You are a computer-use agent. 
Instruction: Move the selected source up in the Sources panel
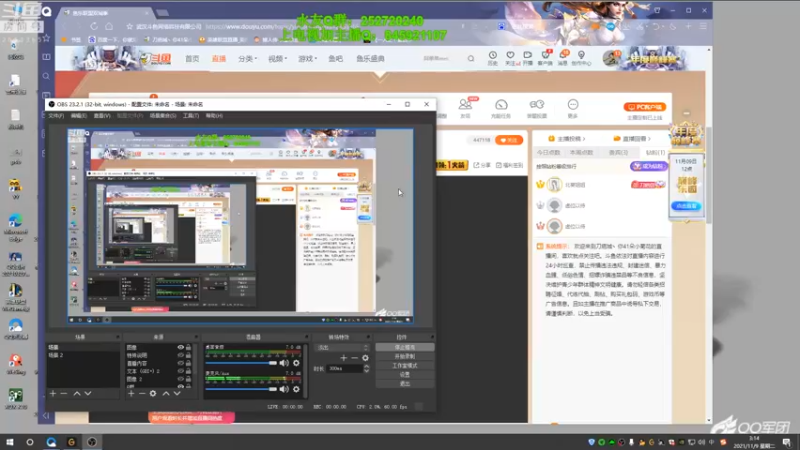click(166, 394)
